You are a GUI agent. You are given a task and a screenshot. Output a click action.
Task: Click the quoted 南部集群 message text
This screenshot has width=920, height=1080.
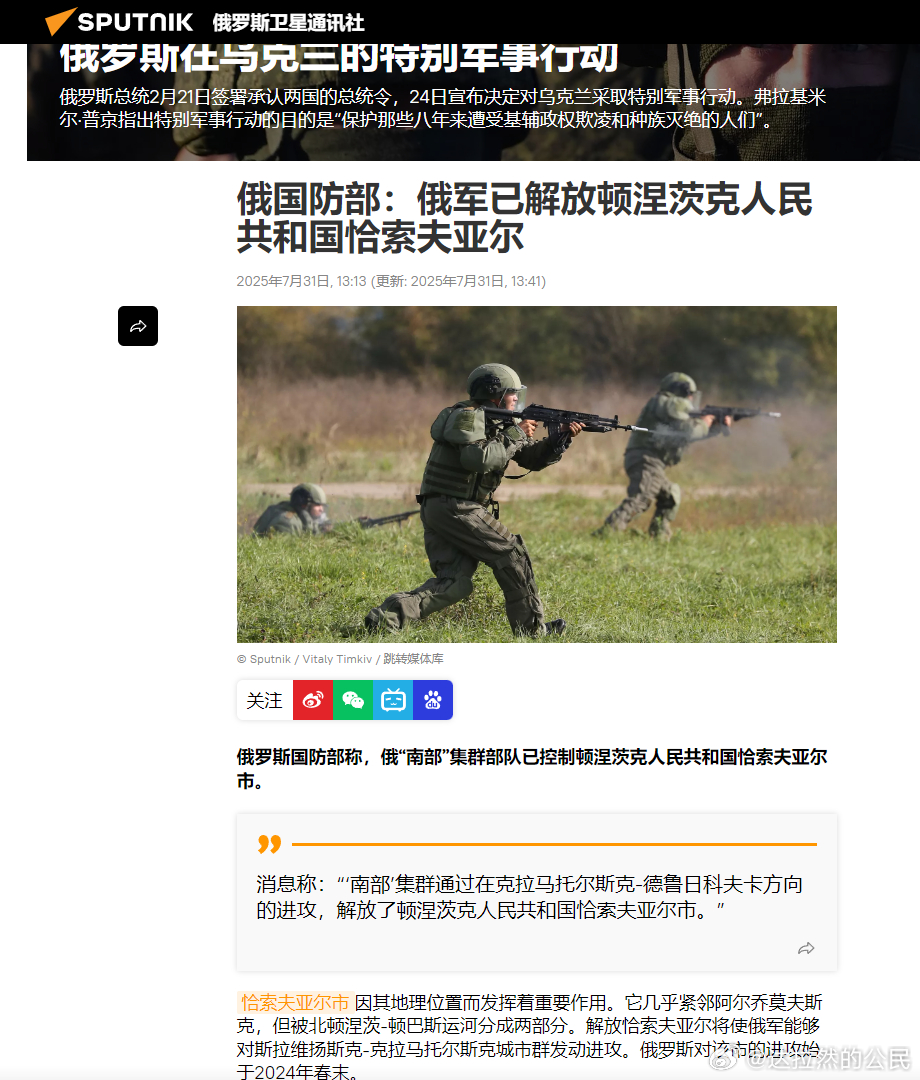(529, 897)
